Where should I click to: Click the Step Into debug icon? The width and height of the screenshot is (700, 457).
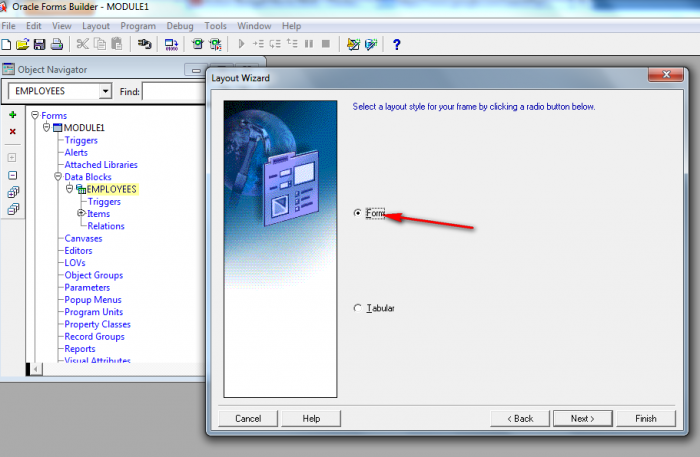(x=258, y=44)
